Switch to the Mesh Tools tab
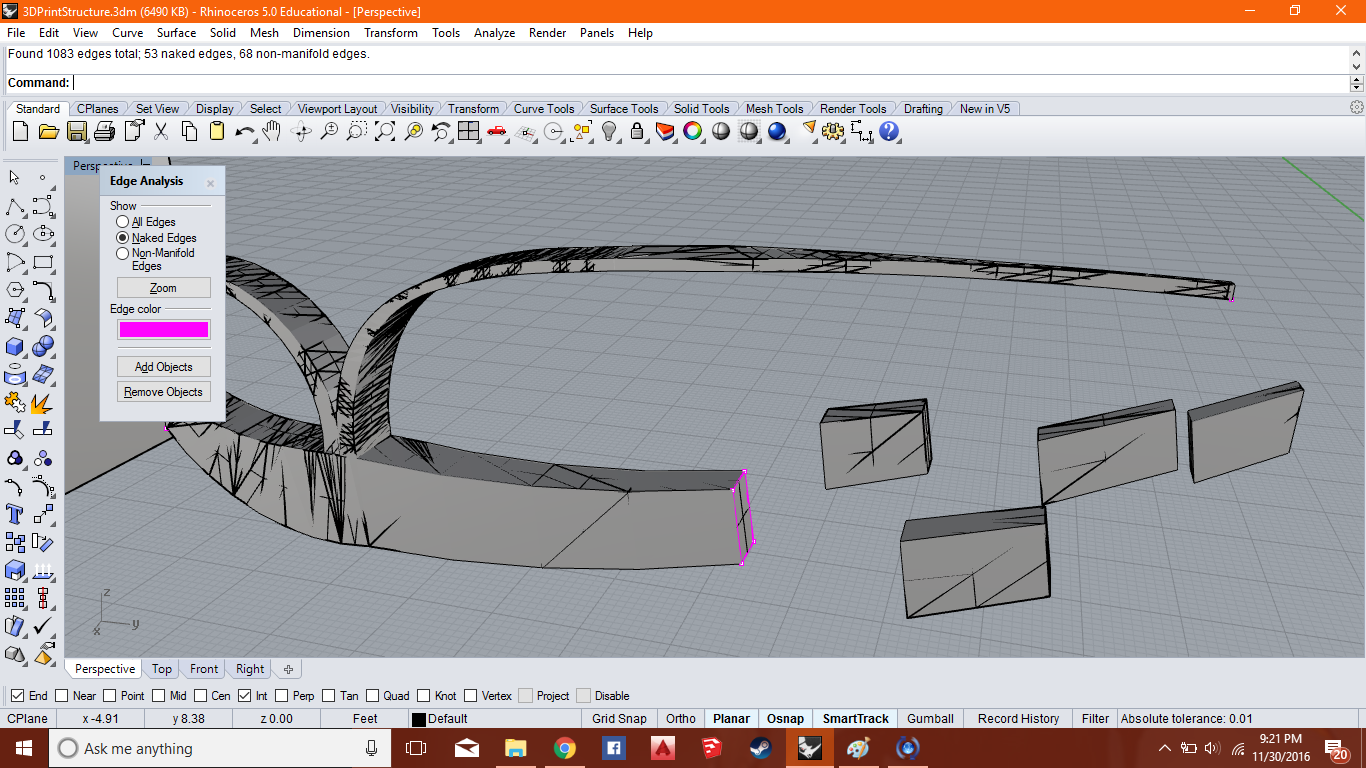Viewport: 1366px width, 768px height. [x=774, y=109]
